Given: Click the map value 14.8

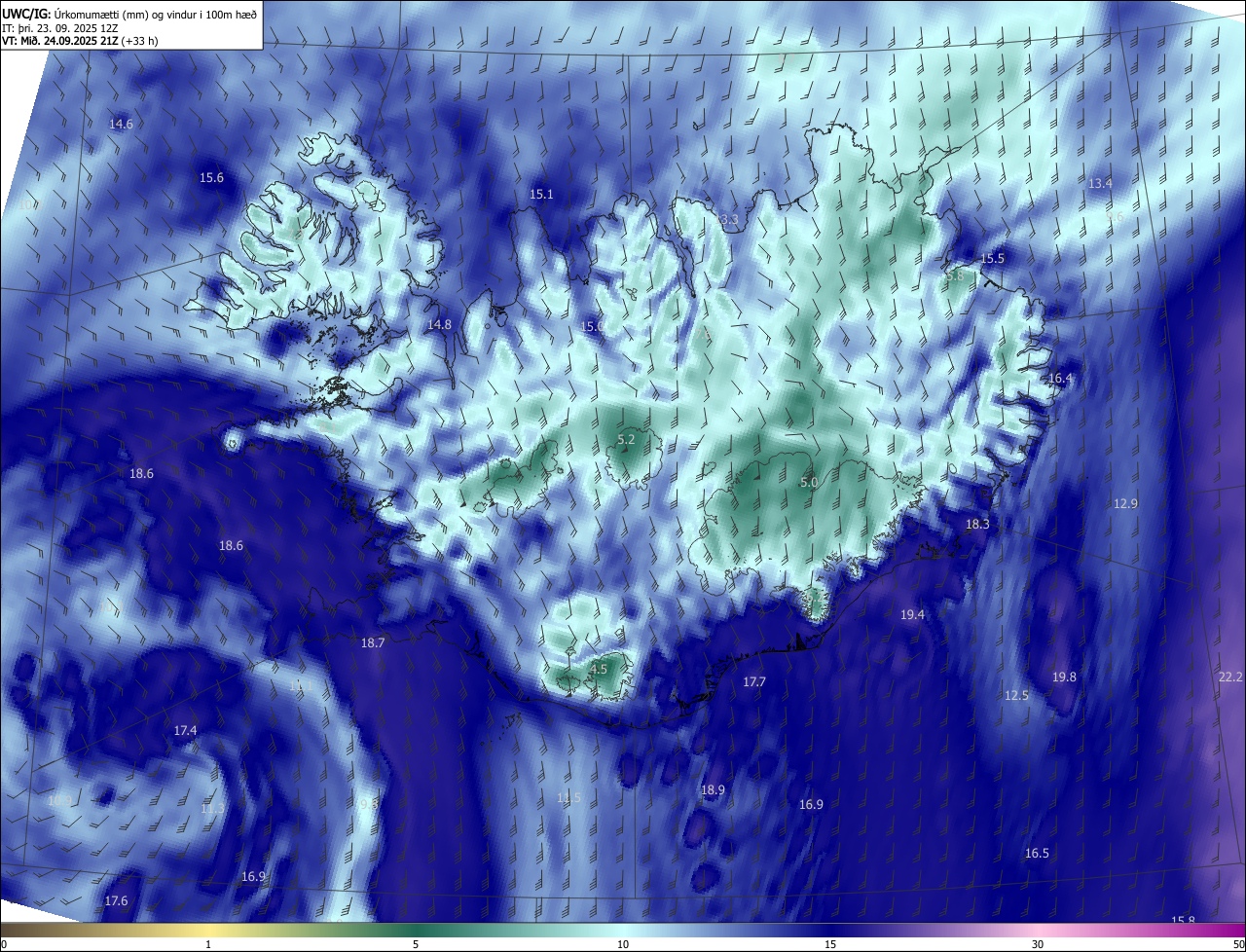Looking at the screenshot, I should pyautogui.click(x=440, y=324).
